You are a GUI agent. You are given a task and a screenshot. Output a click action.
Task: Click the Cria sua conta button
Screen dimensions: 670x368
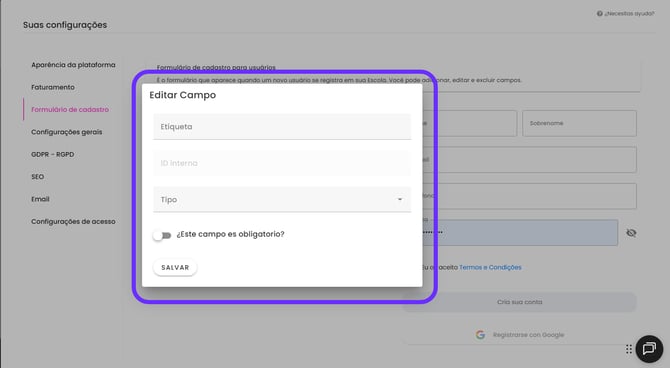click(x=520, y=302)
